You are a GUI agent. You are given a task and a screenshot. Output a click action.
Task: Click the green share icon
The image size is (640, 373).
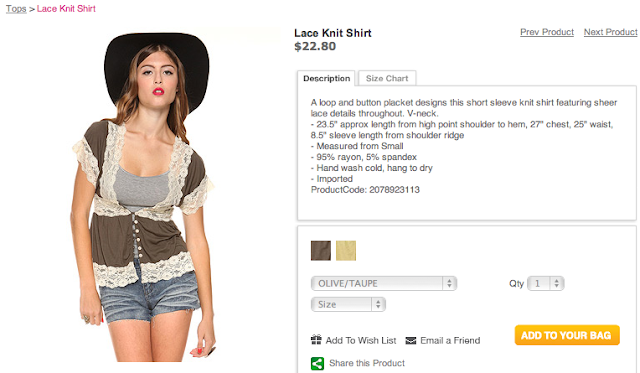(317, 363)
